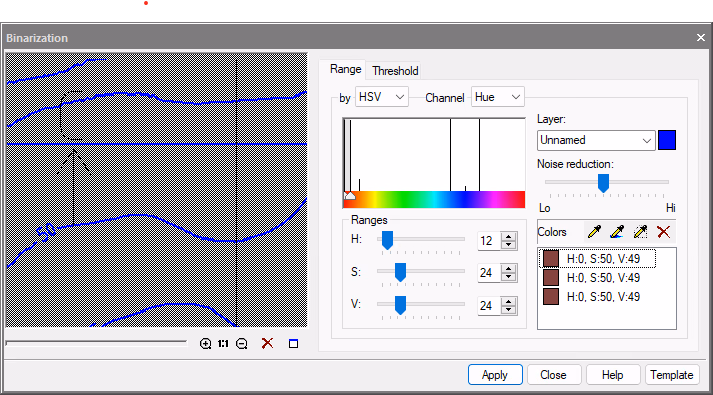Click the hue histogram marker triangle

point(349,195)
